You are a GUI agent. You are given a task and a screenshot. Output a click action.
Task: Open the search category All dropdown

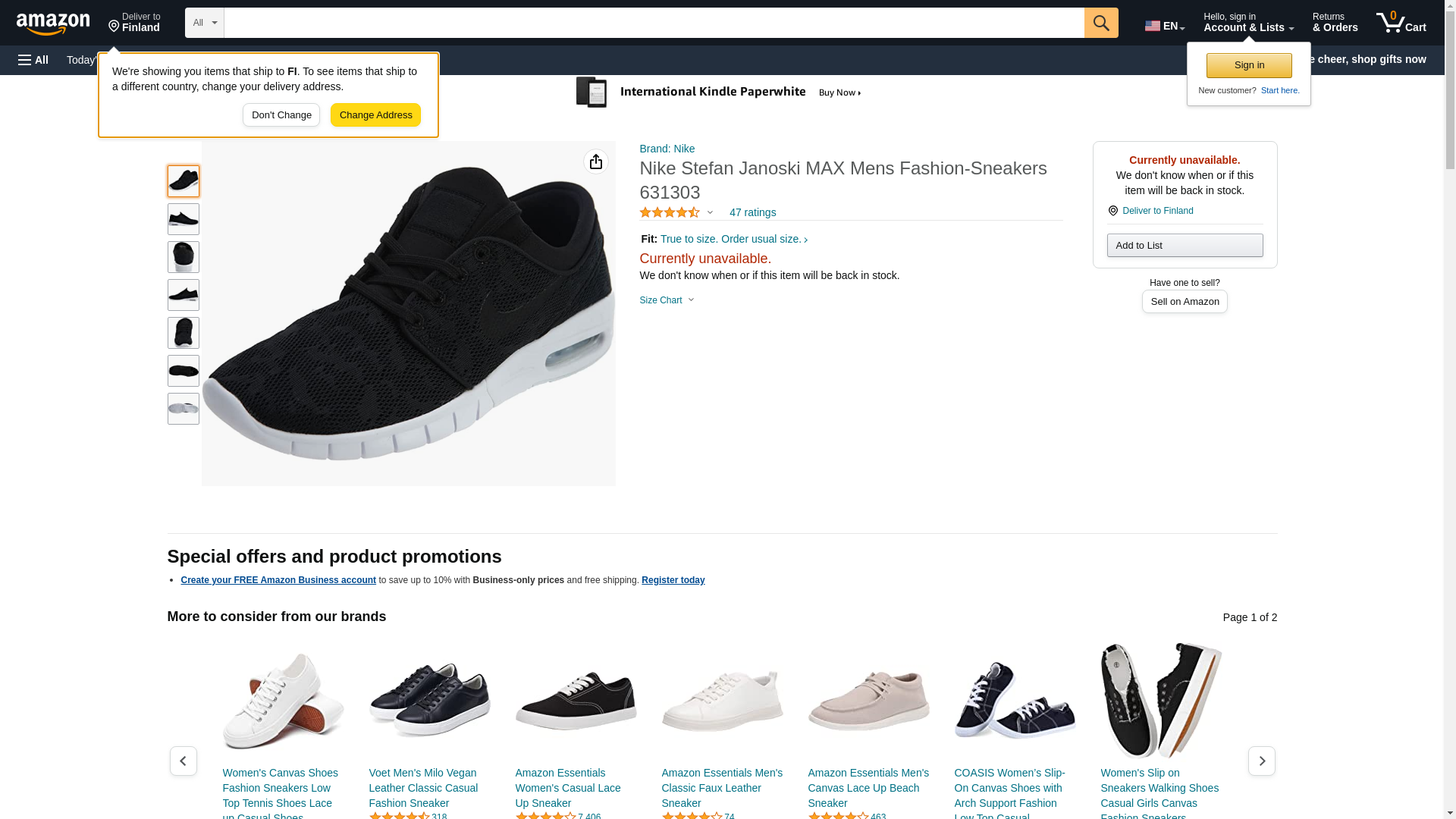coord(204,23)
